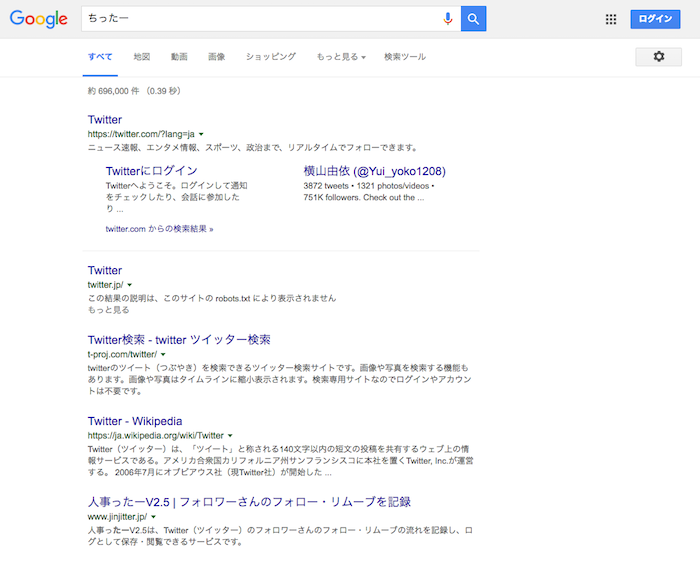Image resolution: width=700 pixels, height=563 pixels.
Task: Open settings gear menu
Action: tap(658, 57)
